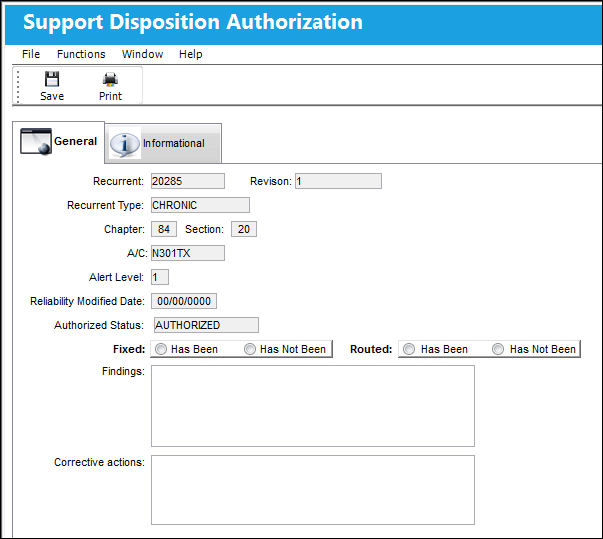603x539 pixels.
Task: Select Routed Has Been radio button
Action: [x=409, y=349]
